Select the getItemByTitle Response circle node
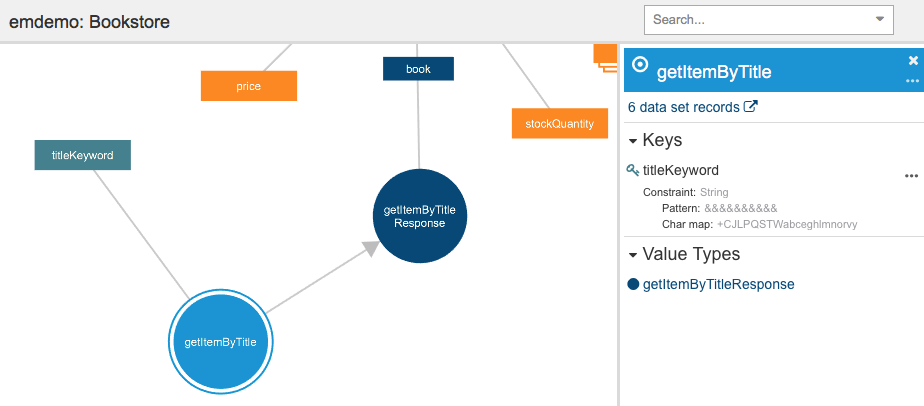This screenshot has height=406, width=924. click(x=420, y=216)
